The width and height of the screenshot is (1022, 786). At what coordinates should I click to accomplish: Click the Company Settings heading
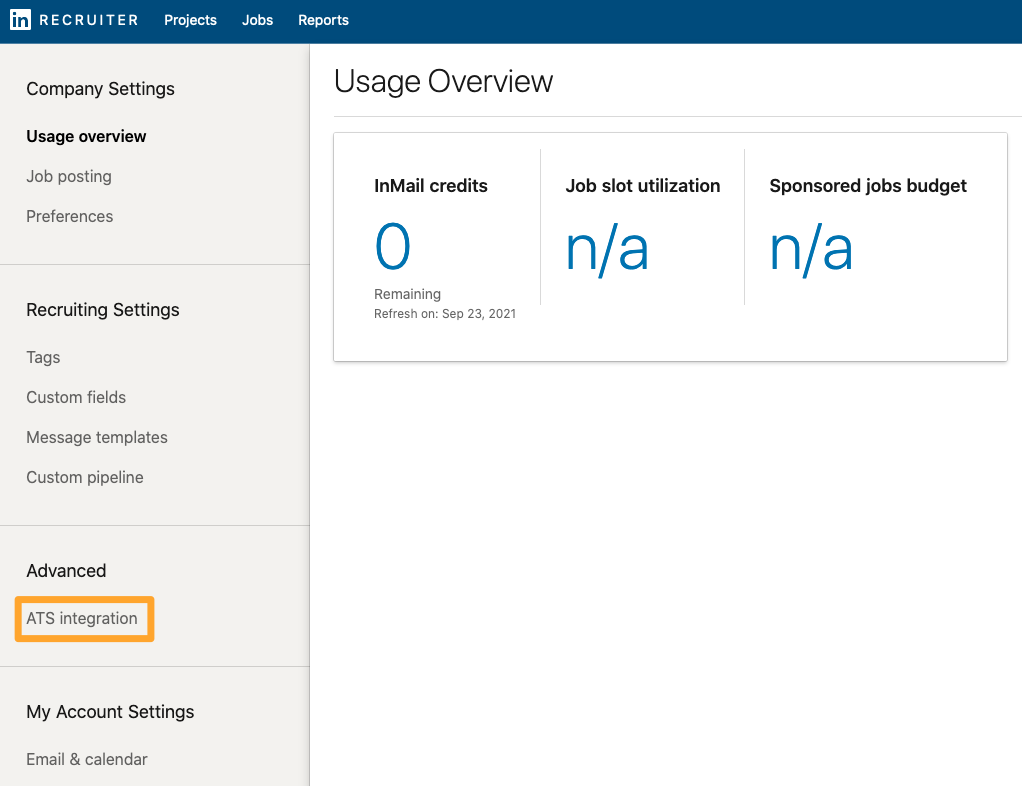coord(100,89)
